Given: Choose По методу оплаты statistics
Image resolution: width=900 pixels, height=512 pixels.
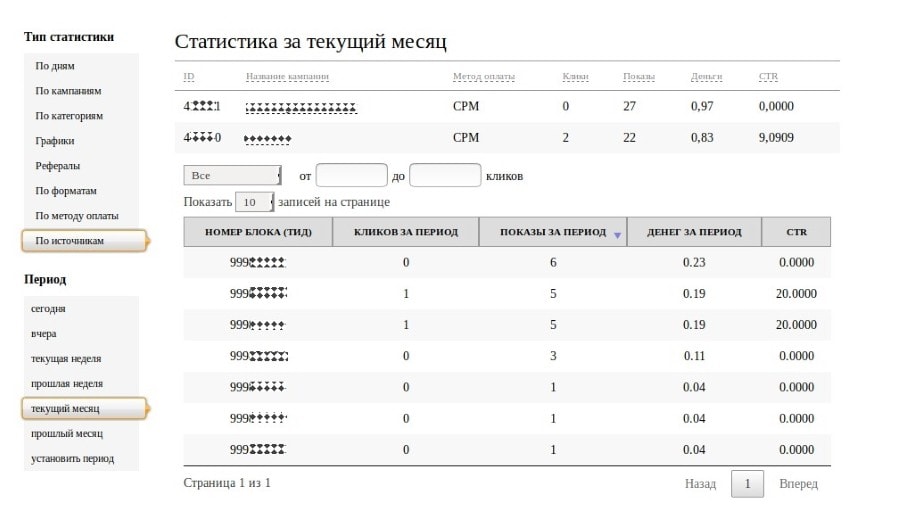Looking at the screenshot, I should coord(77,216).
